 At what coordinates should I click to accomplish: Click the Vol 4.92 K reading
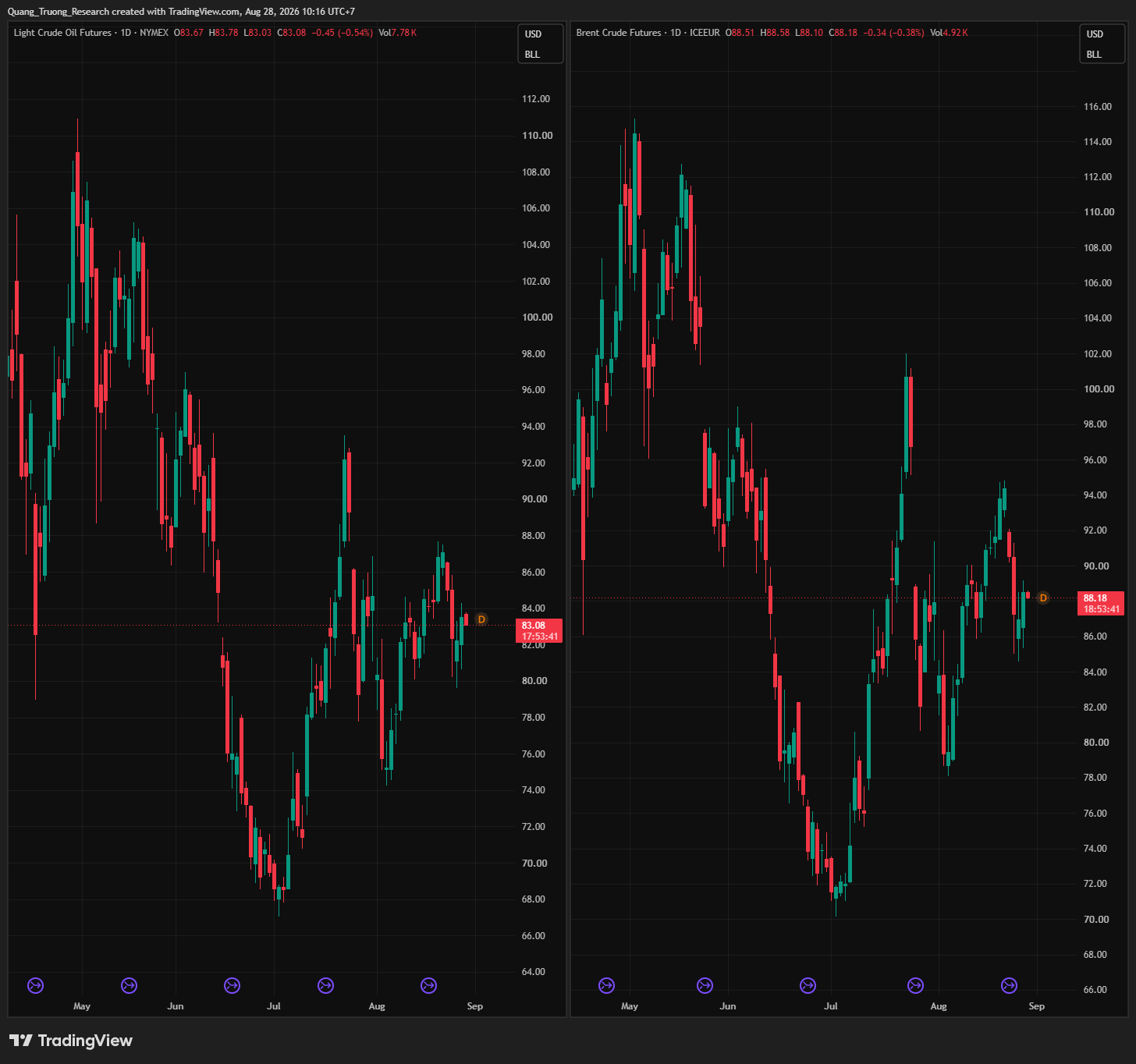pos(950,33)
